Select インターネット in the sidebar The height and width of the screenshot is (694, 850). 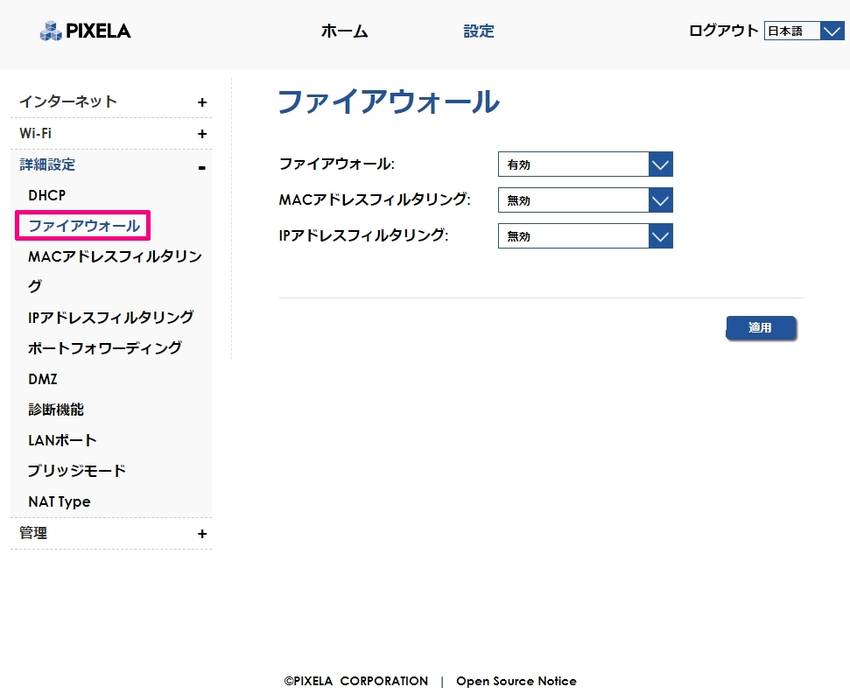[x=68, y=101]
